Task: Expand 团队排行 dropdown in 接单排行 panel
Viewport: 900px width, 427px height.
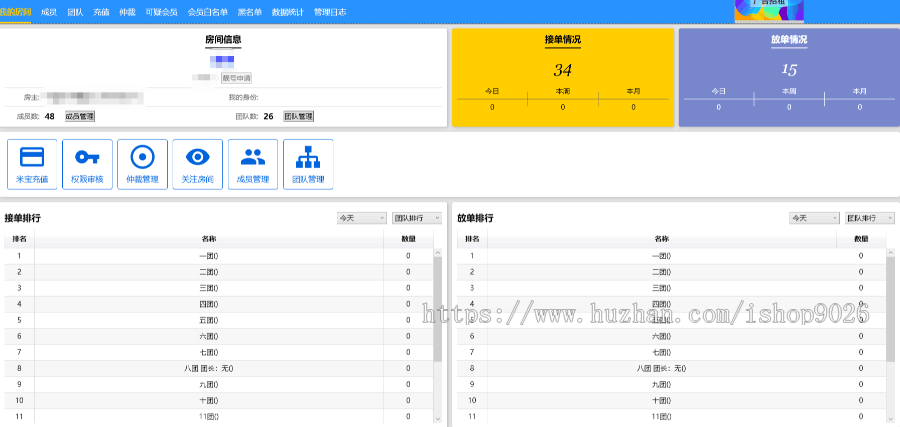Action: pos(416,218)
